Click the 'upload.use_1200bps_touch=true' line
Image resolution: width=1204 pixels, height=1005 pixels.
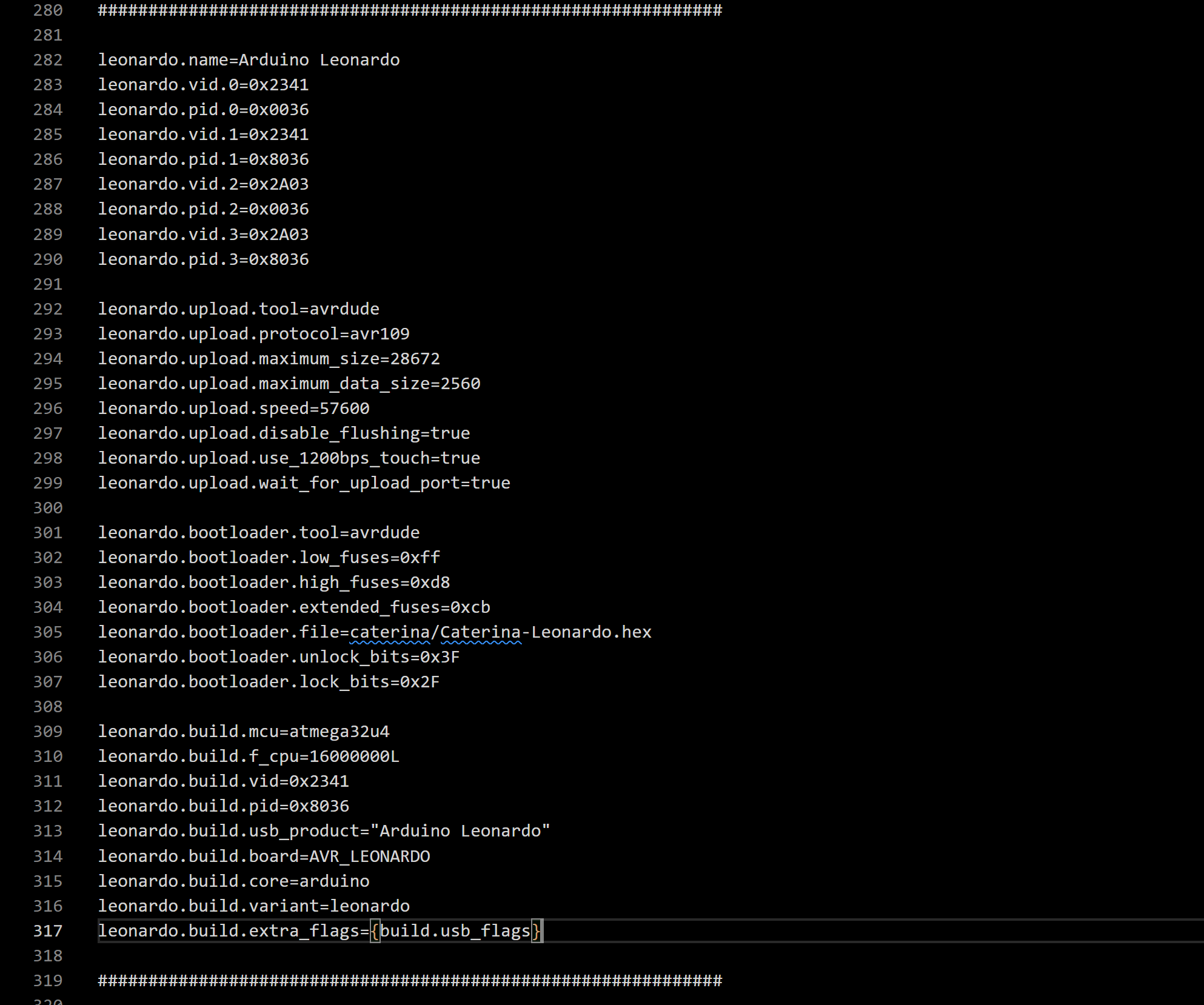pos(289,458)
